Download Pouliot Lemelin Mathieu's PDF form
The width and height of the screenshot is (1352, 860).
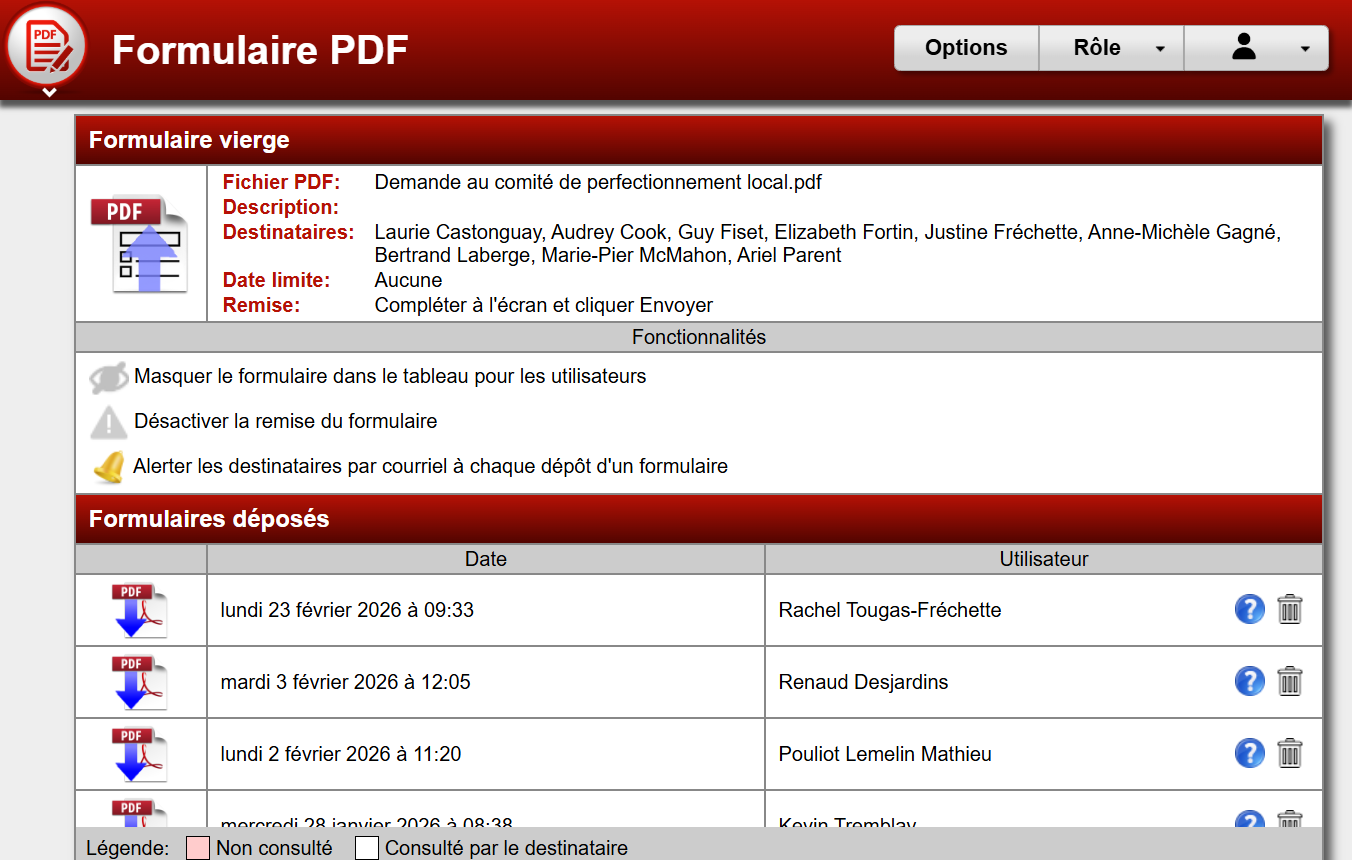click(139, 754)
